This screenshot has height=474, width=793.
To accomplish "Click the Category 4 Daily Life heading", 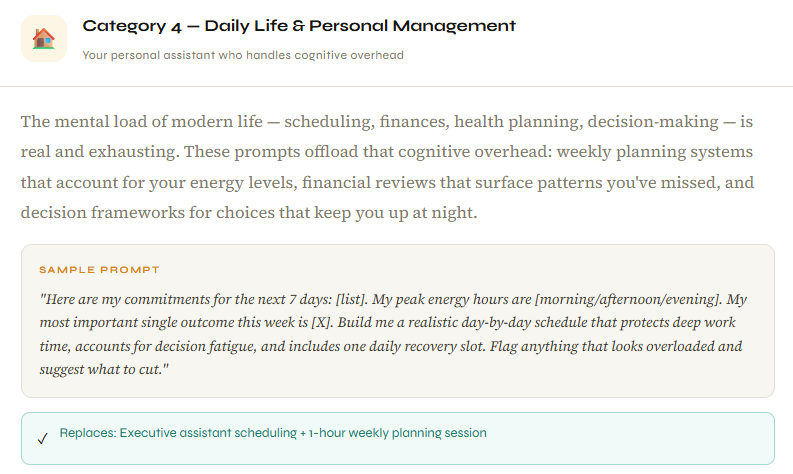I will pos(299,26).
